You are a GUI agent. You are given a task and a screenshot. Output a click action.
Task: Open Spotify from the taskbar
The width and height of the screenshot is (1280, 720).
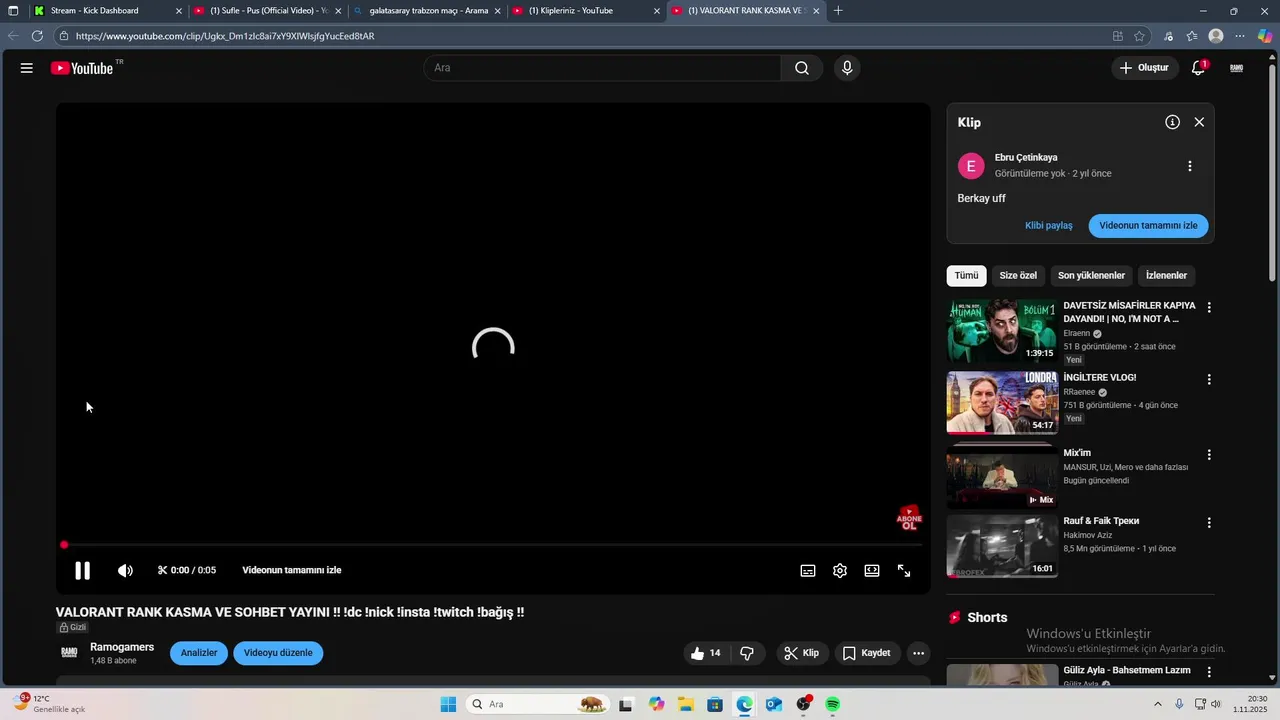coord(833,704)
